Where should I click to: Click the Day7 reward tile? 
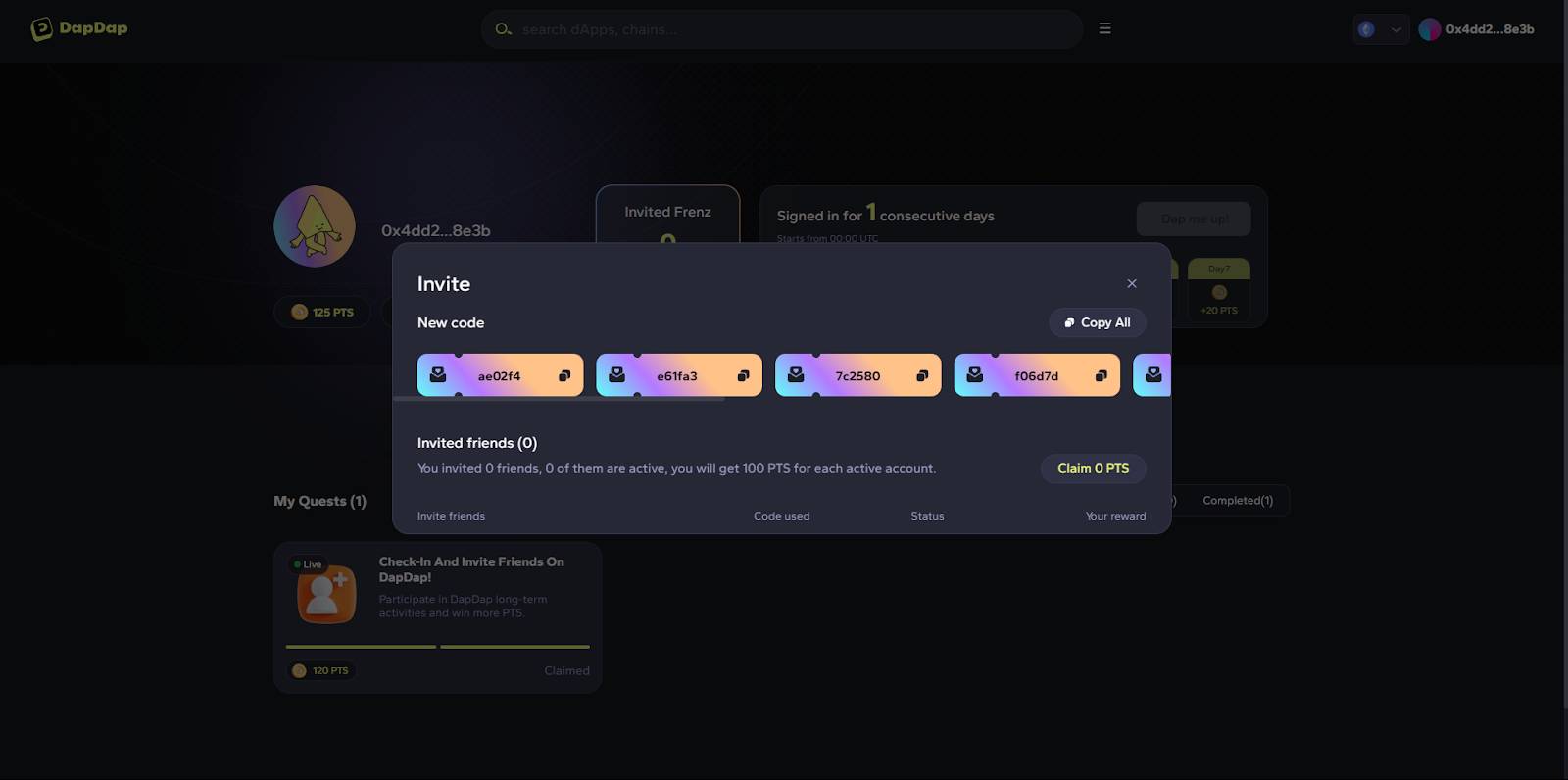1219,289
